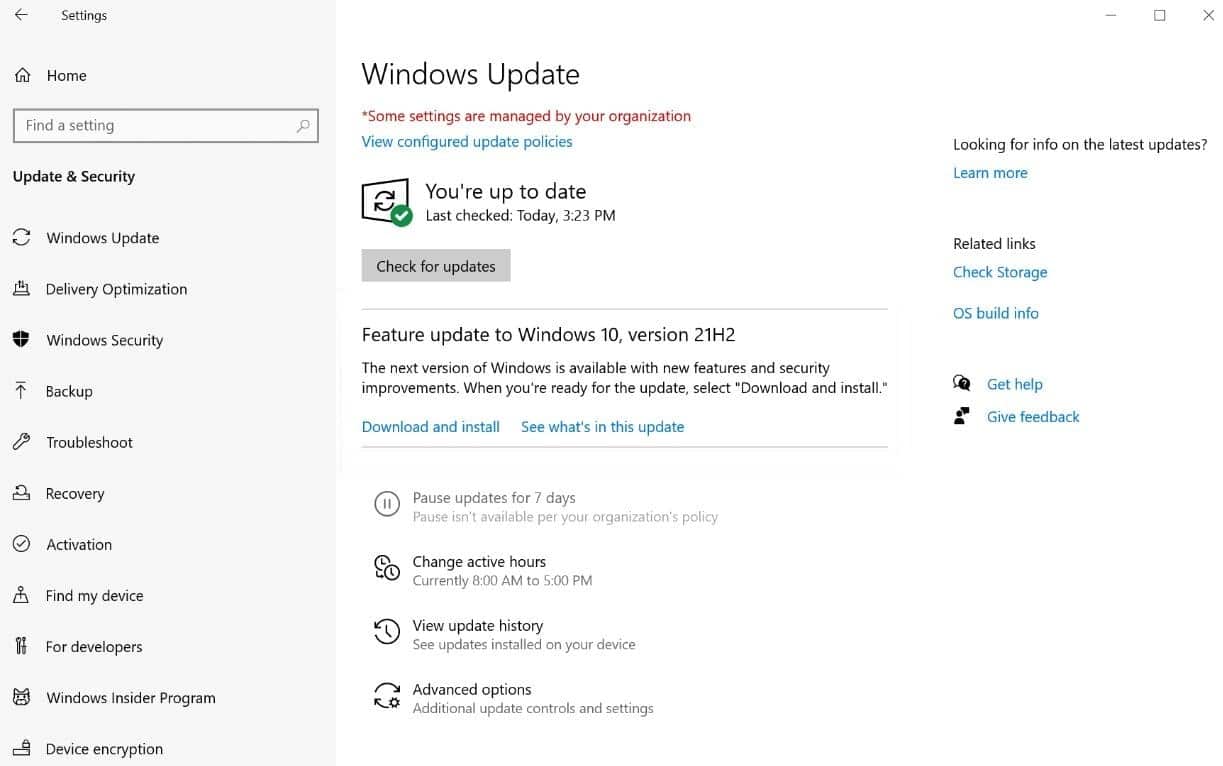Click the Check for updates button
1223x766 pixels.
(x=436, y=266)
